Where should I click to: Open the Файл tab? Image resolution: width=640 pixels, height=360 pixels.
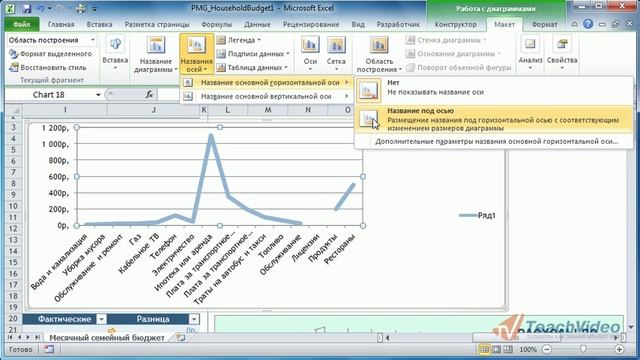(22, 24)
